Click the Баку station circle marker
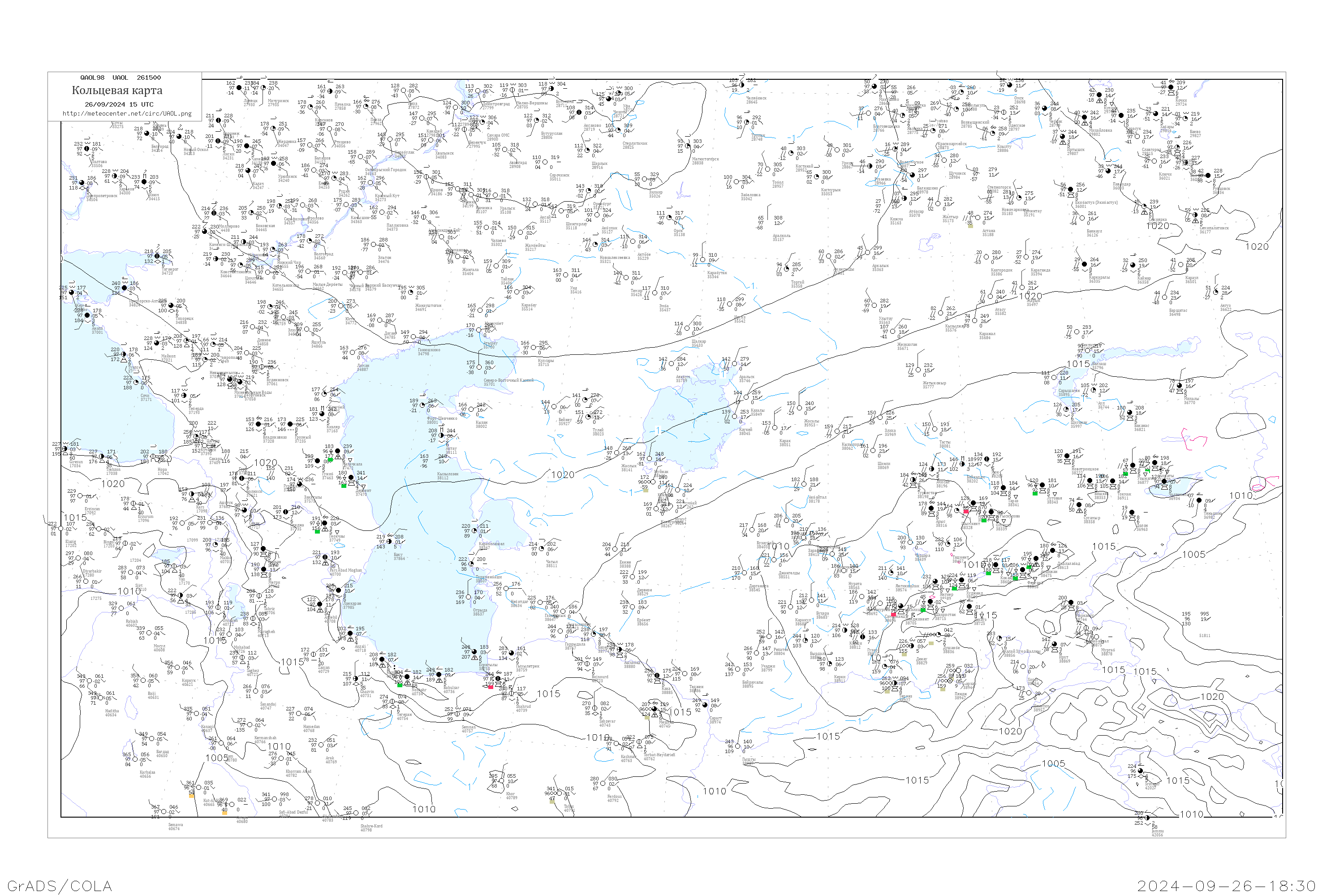This screenshot has width=1344, height=896. [x=389, y=542]
